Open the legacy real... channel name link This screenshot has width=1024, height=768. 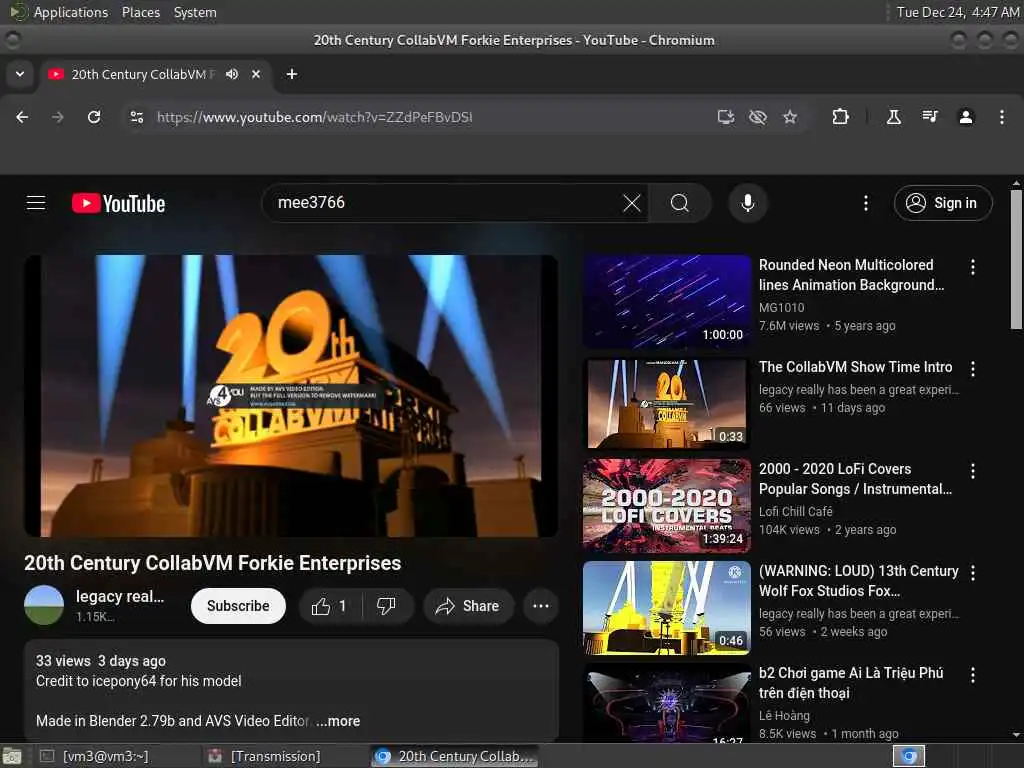coord(120,596)
